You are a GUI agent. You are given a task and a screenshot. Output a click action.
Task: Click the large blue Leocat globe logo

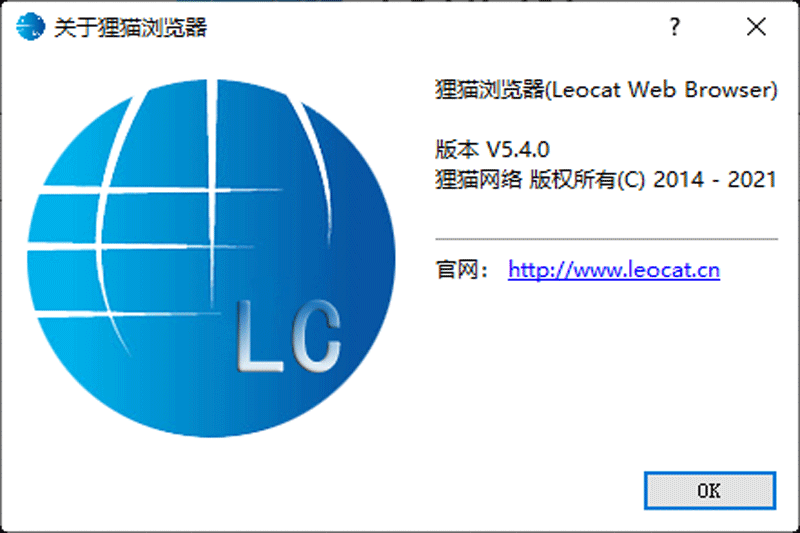[x=211, y=258]
